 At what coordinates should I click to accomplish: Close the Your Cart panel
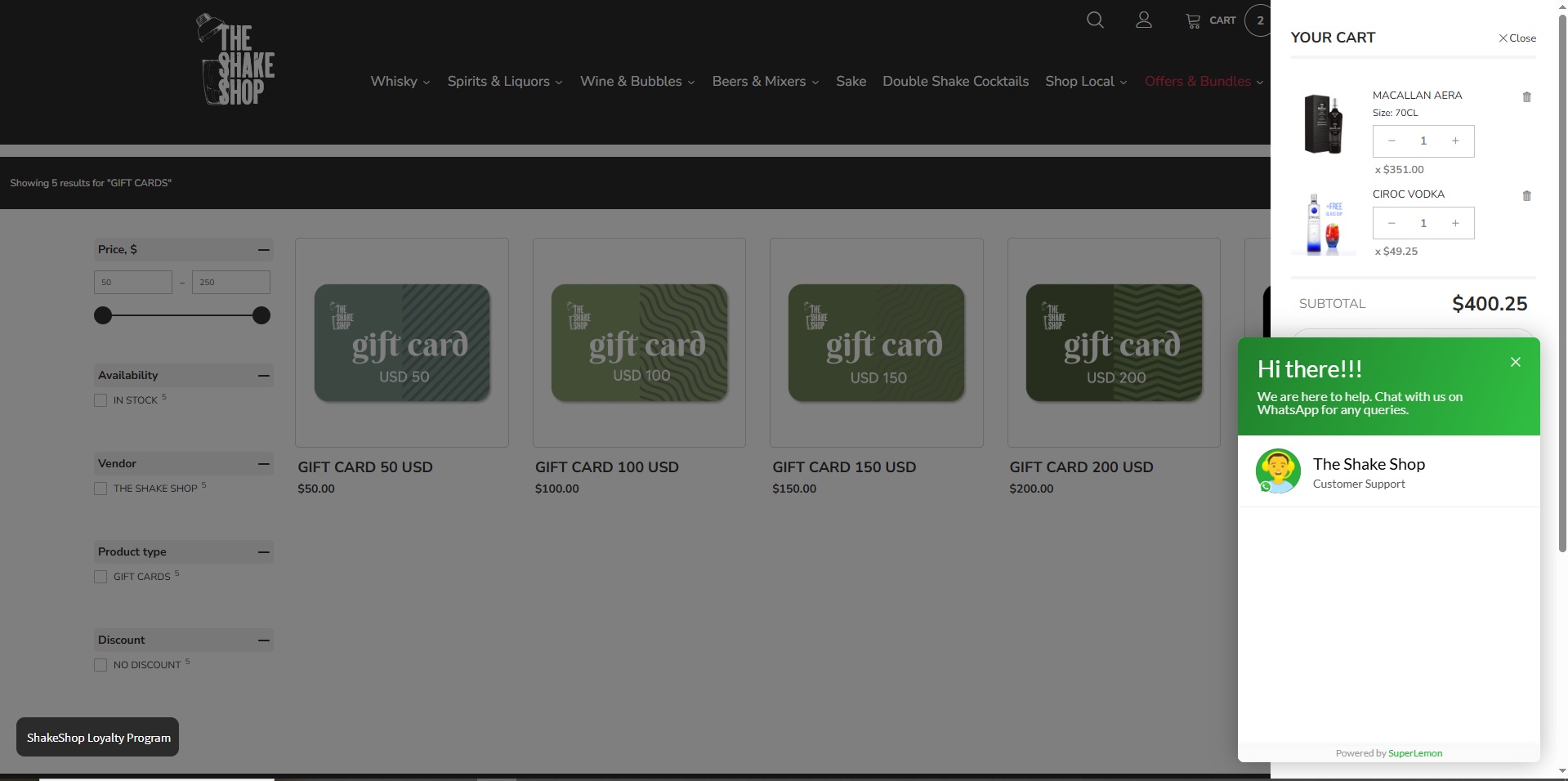(x=1517, y=38)
